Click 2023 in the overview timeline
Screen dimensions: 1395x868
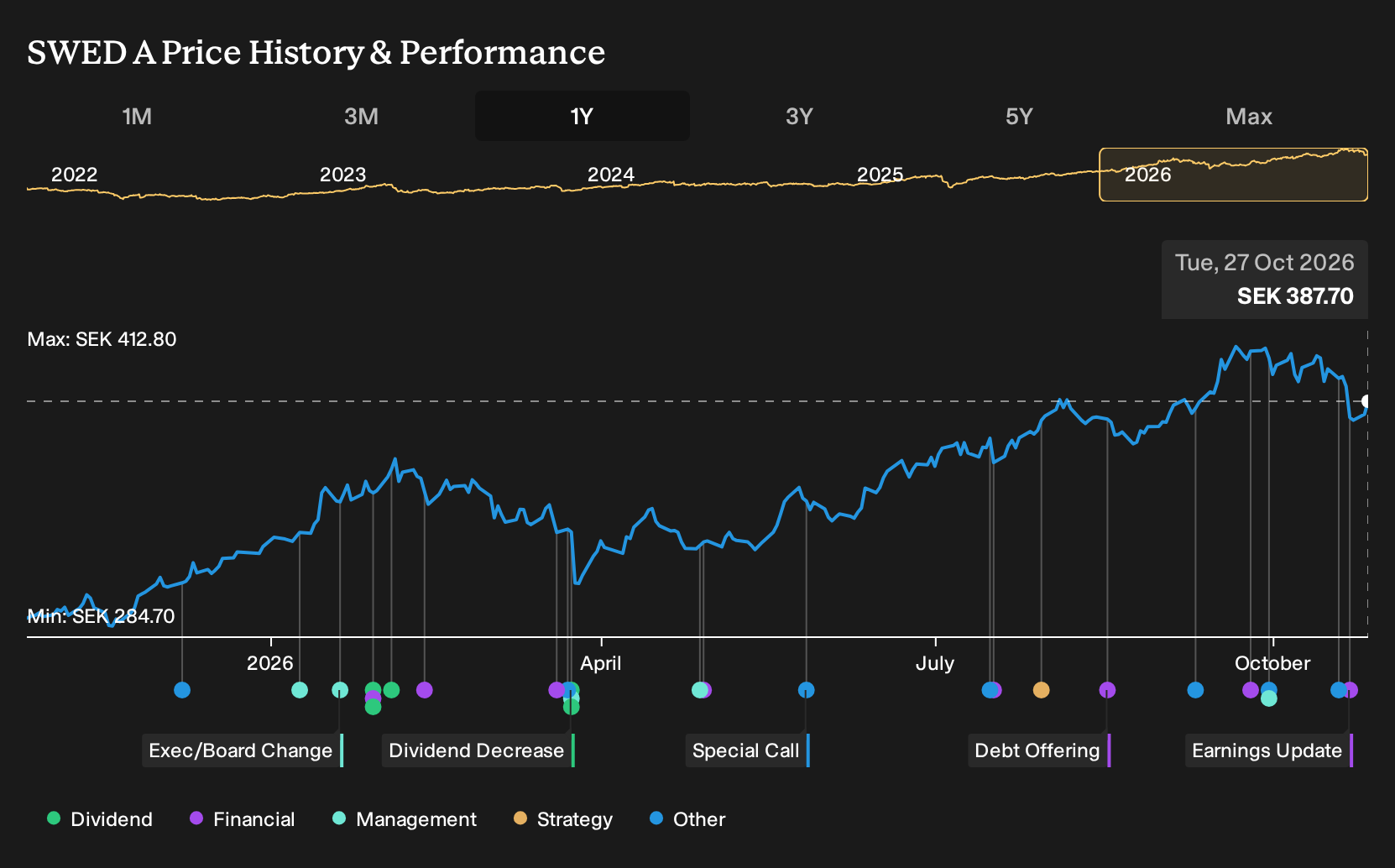(x=343, y=175)
